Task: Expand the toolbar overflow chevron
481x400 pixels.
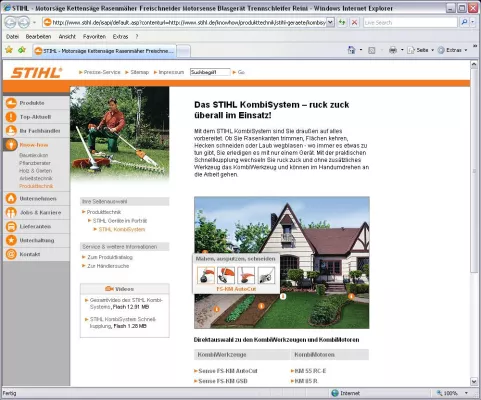Action: (x=475, y=46)
